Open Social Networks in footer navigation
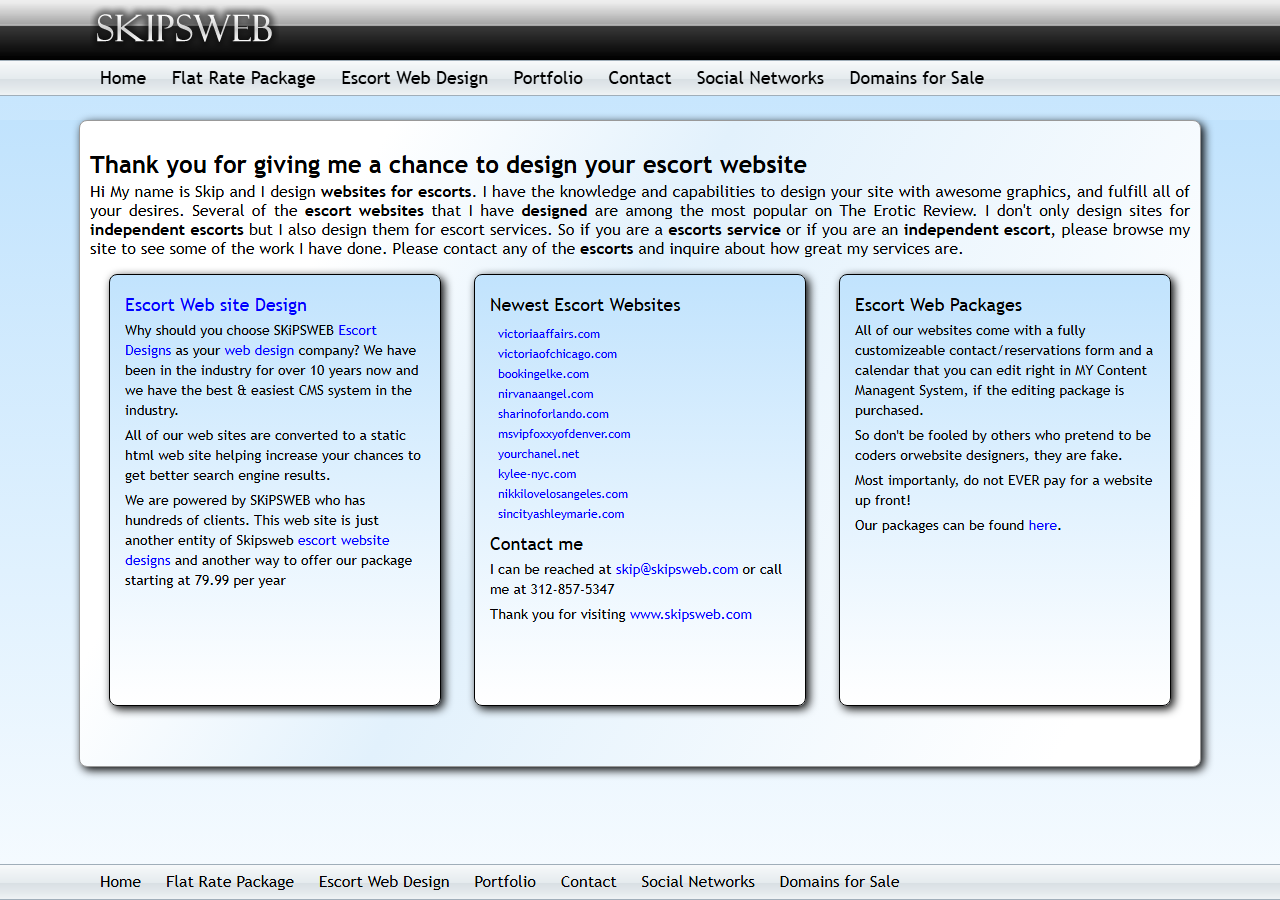Screen dimensions: 1280x900 698,882
